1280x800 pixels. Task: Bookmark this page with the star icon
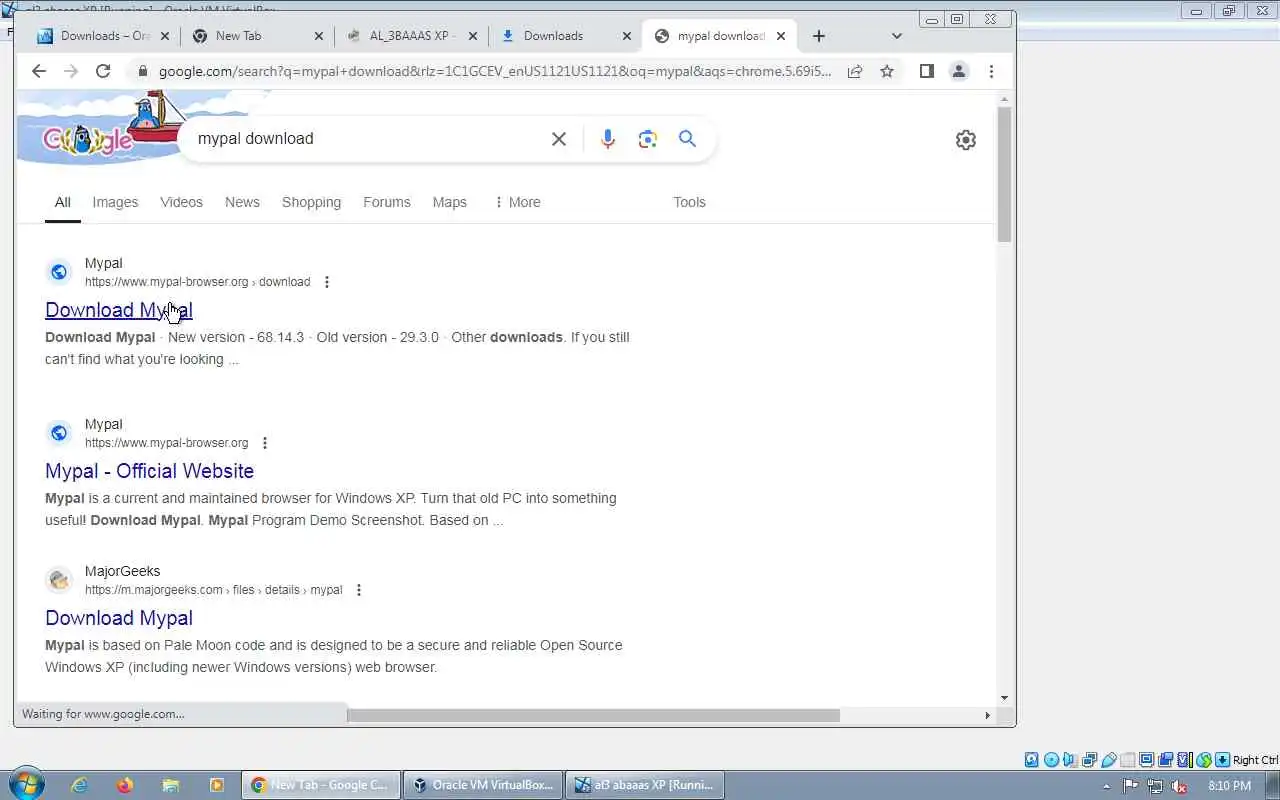[887, 71]
